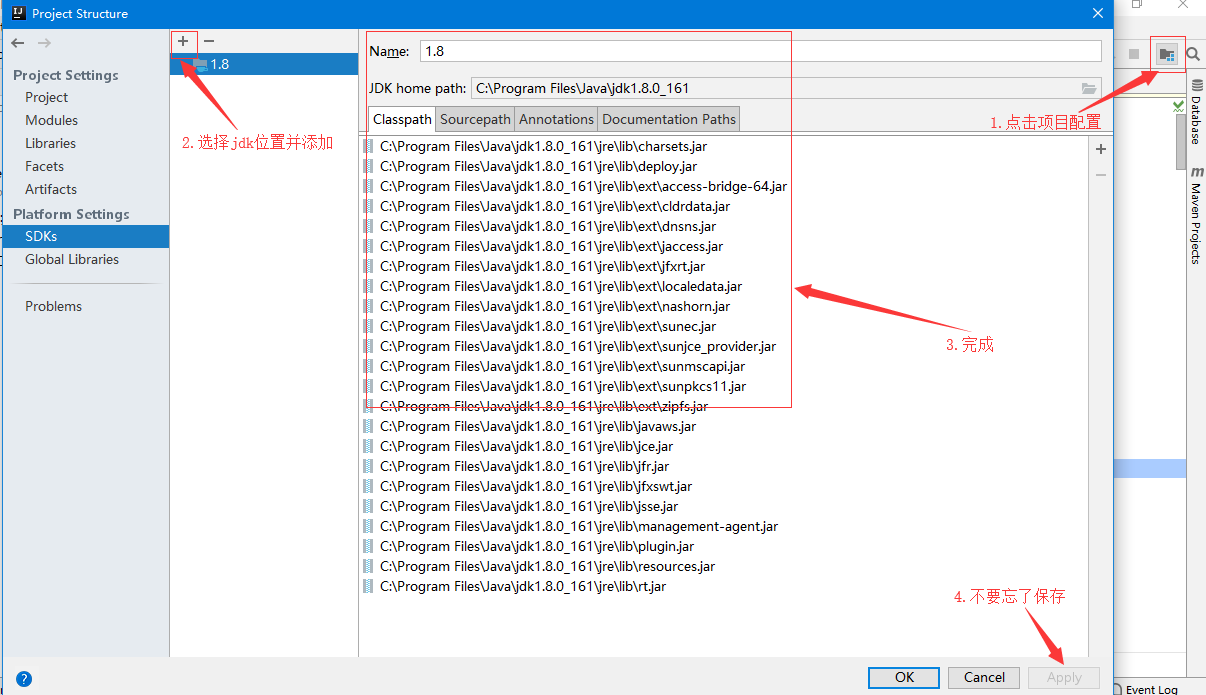Select Facets in the sidebar
This screenshot has height=695, width=1206.
click(45, 166)
